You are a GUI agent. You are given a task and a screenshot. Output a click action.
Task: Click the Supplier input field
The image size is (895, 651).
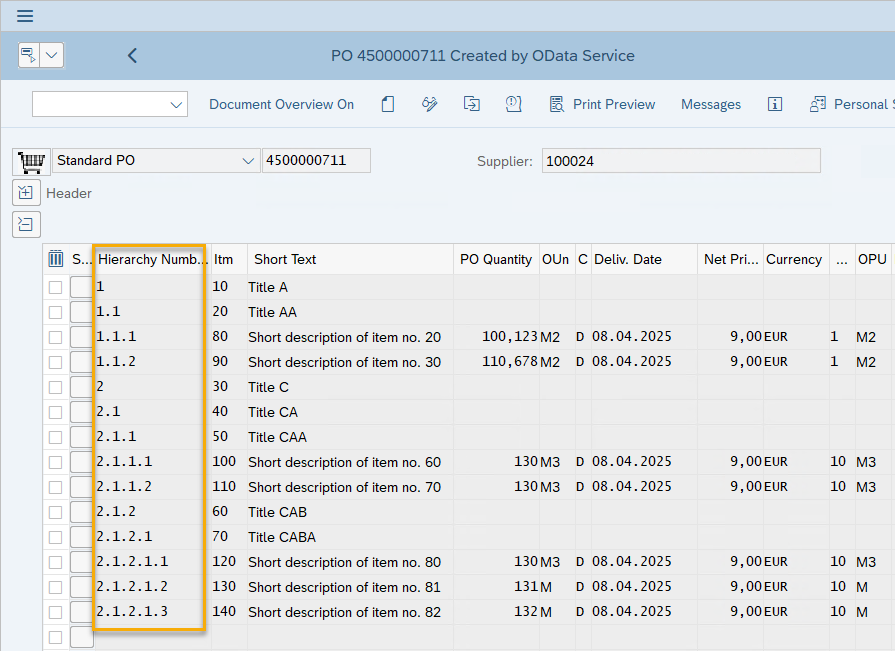(x=680, y=161)
